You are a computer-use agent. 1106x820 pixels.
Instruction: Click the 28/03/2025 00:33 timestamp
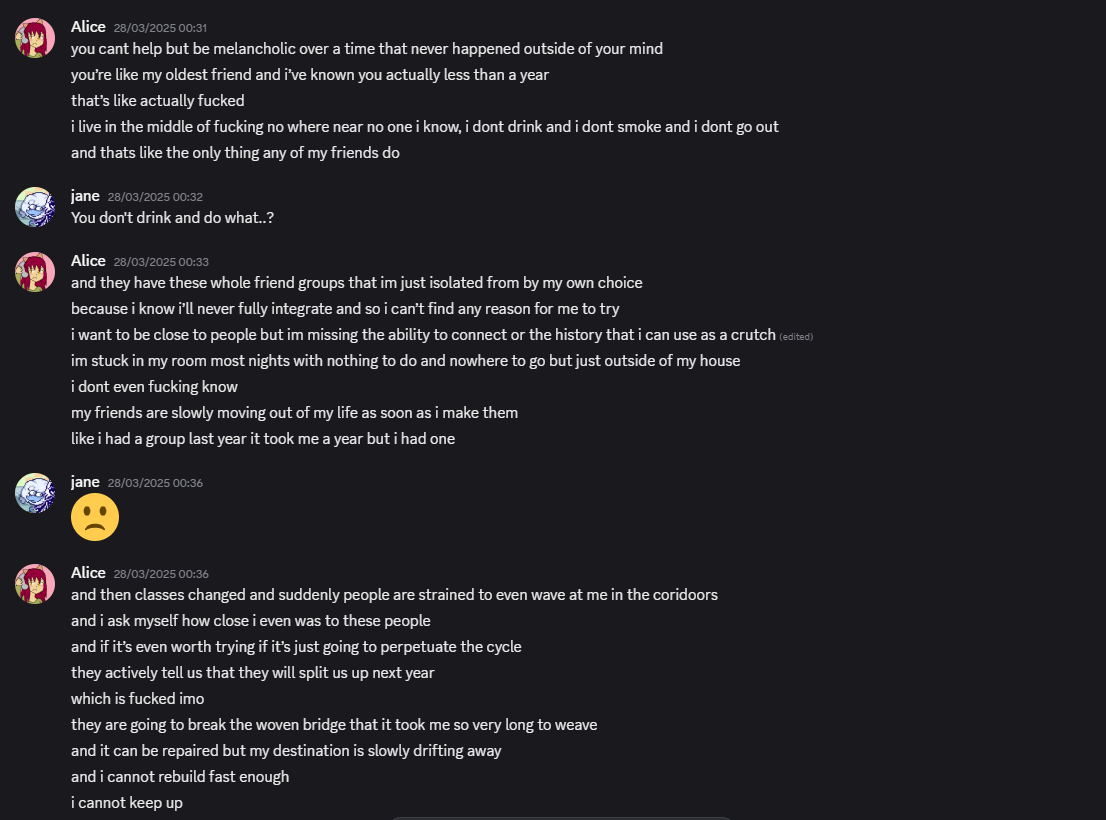click(x=161, y=262)
